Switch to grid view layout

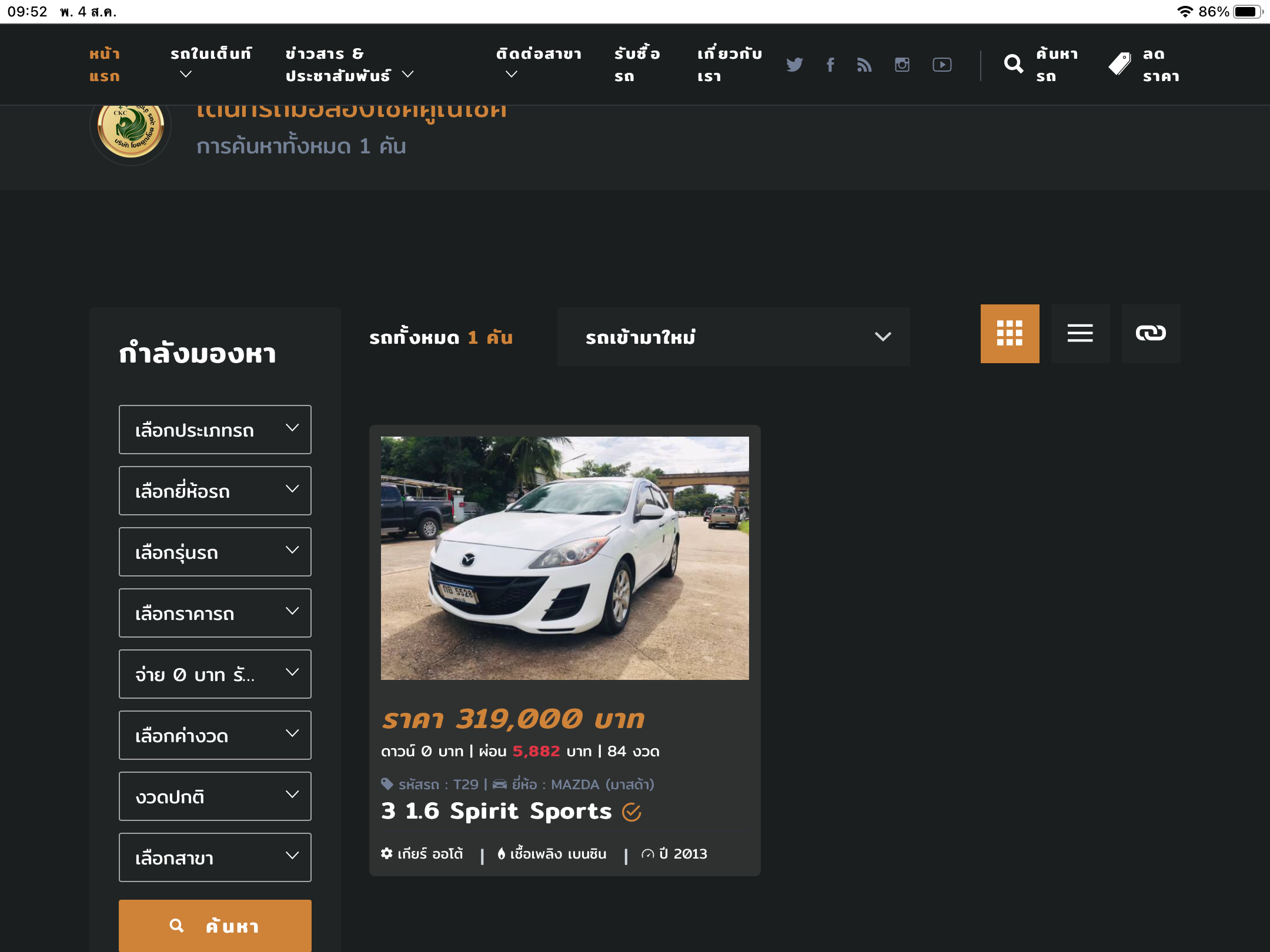pos(1010,334)
